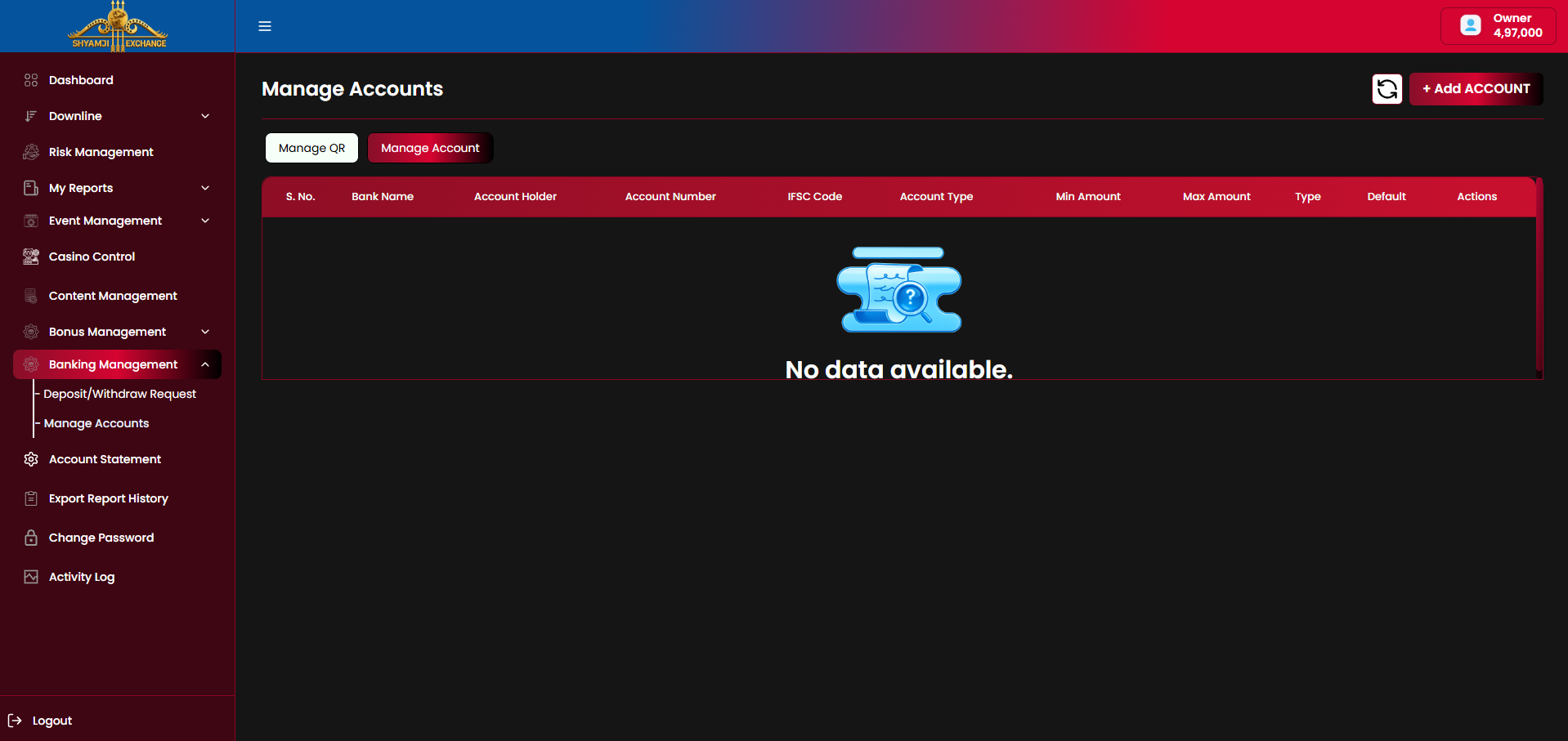This screenshot has width=1568, height=741.
Task: Open Activity Log label
Action: 82,577
